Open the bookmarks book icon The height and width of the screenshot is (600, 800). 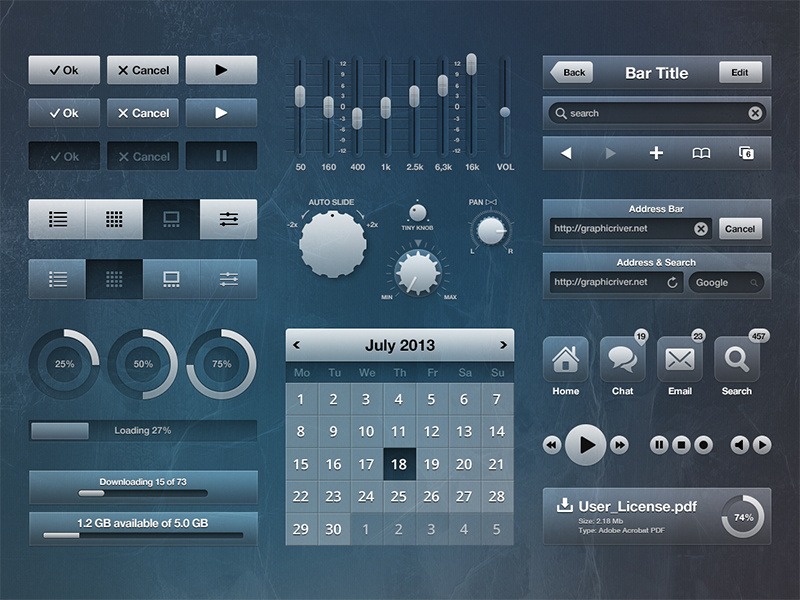pyautogui.click(x=701, y=153)
